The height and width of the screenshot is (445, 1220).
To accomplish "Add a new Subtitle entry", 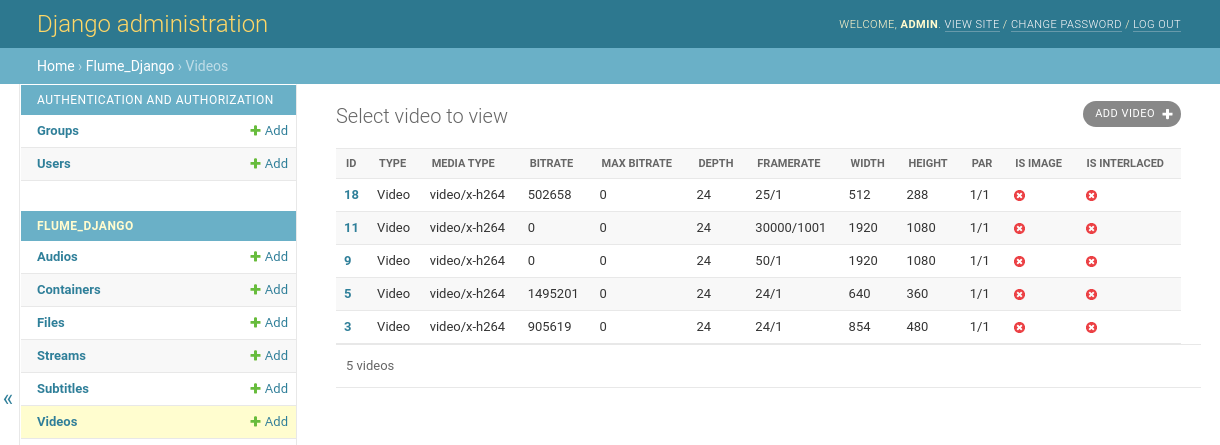I will pyautogui.click(x=269, y=389).
